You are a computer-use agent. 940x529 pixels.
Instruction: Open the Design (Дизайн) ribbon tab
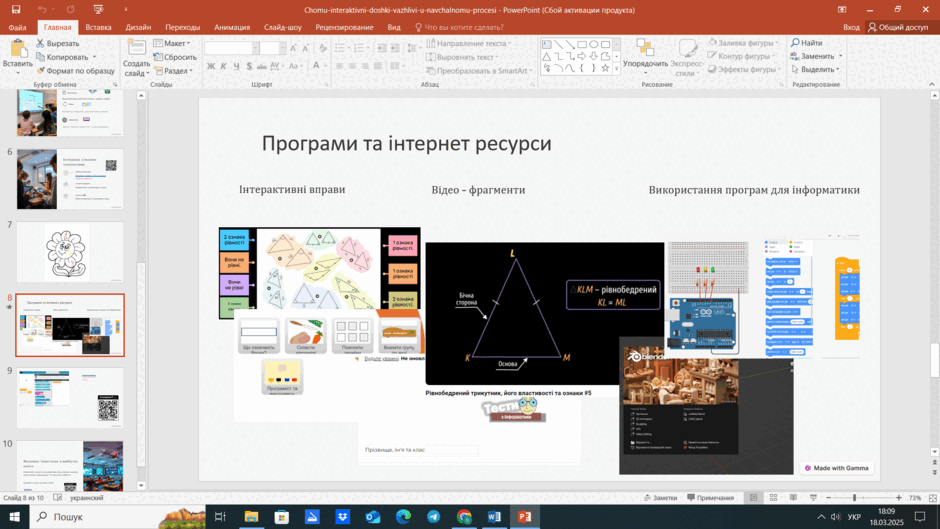pyautogui.click(x=138, y=27)
